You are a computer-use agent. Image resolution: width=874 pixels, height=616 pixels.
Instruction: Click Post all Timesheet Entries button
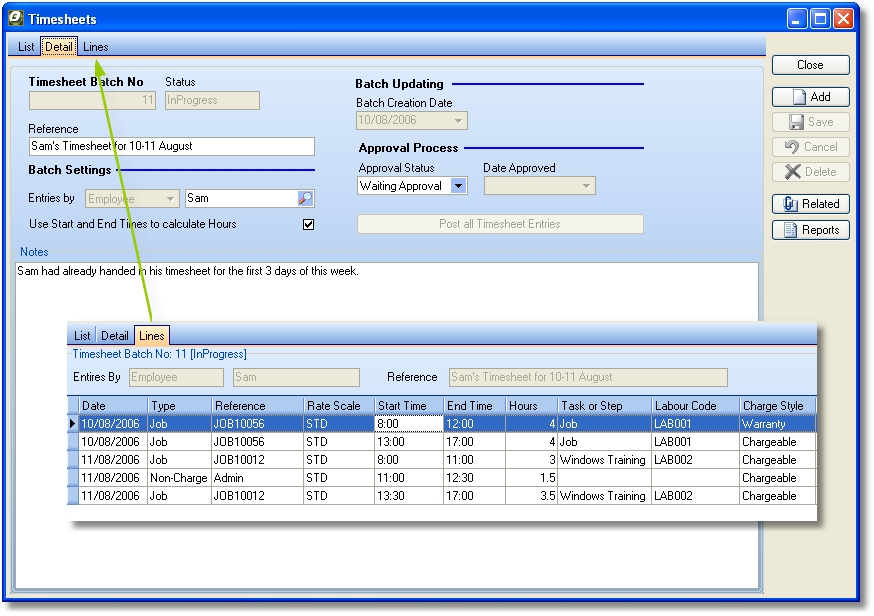(500, 224)
